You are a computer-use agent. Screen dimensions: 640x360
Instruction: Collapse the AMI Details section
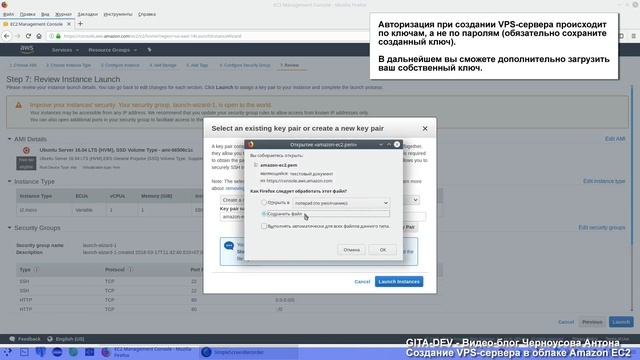pos(9,139)
